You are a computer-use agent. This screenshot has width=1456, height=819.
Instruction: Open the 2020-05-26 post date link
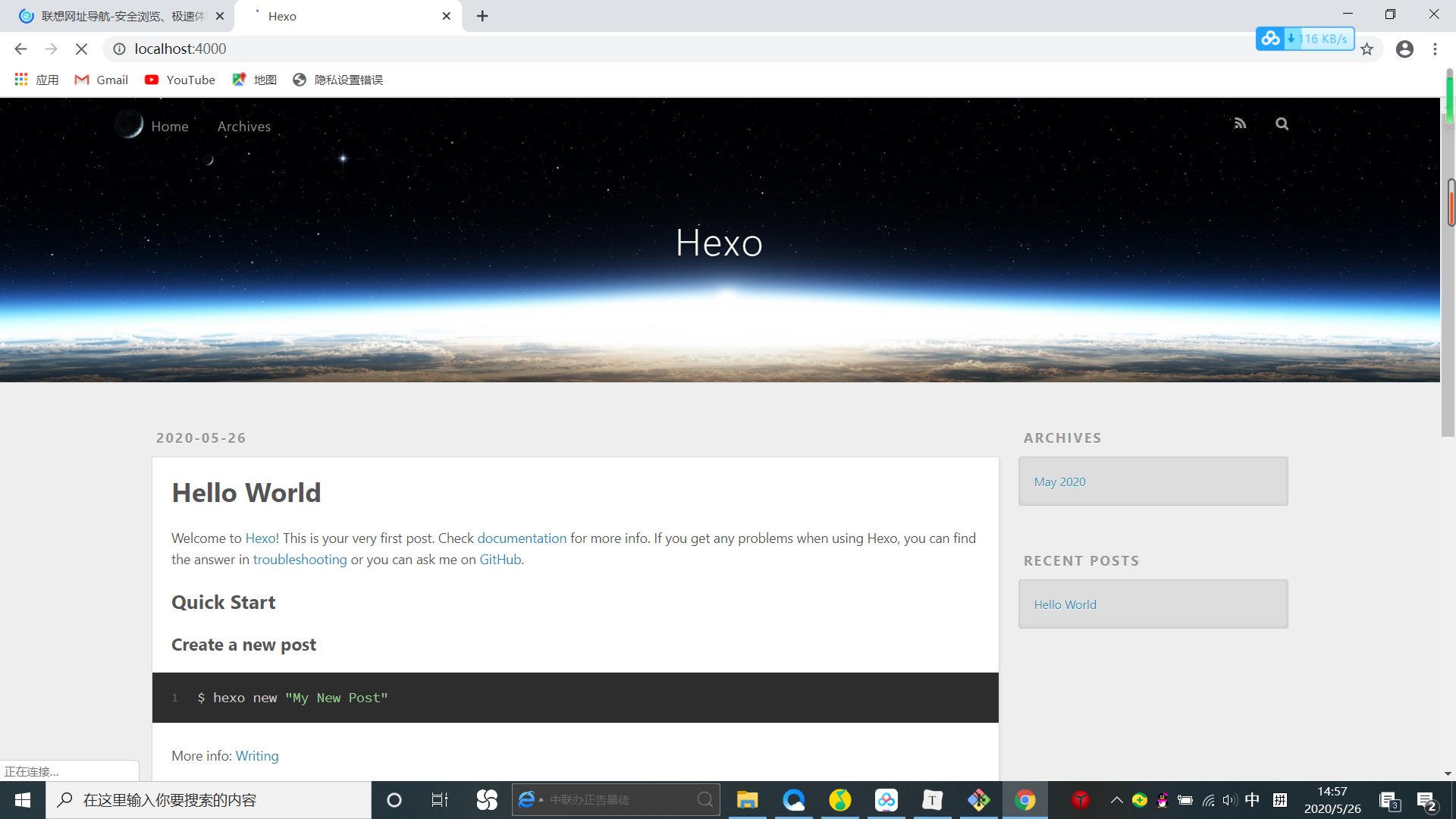pos(201,438)
